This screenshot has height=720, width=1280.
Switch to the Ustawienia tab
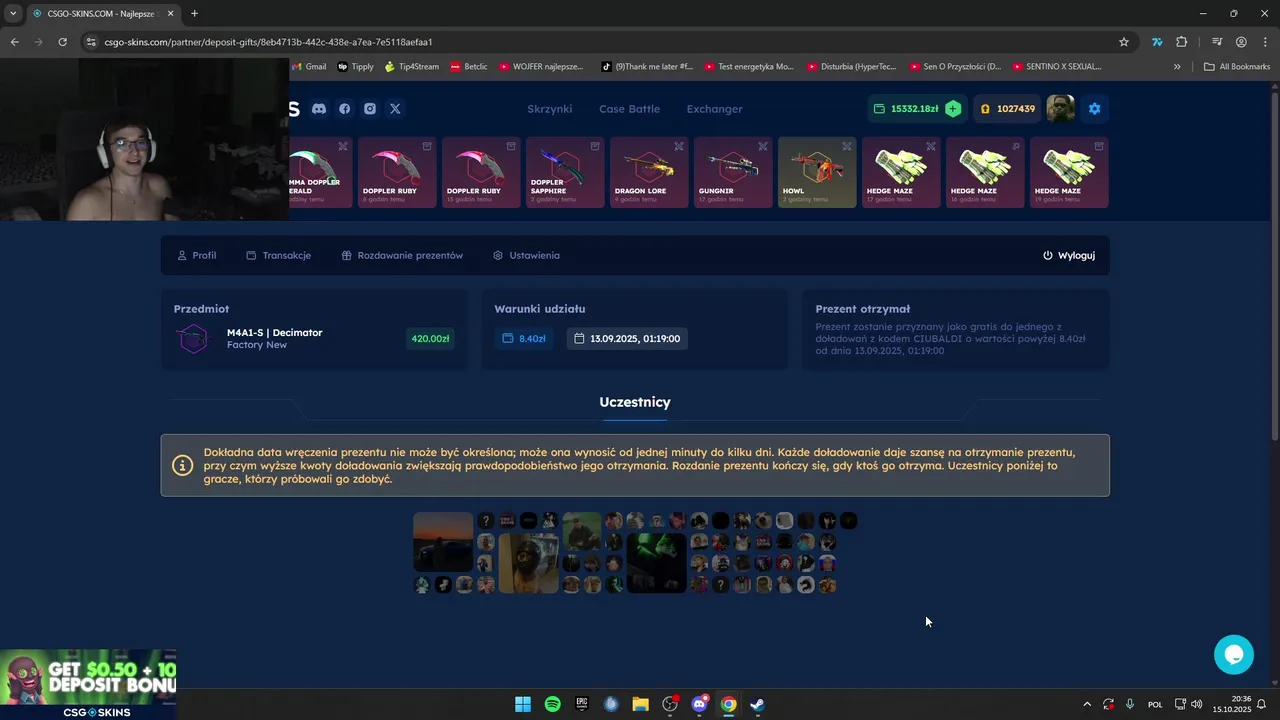(x=526, y=255)
